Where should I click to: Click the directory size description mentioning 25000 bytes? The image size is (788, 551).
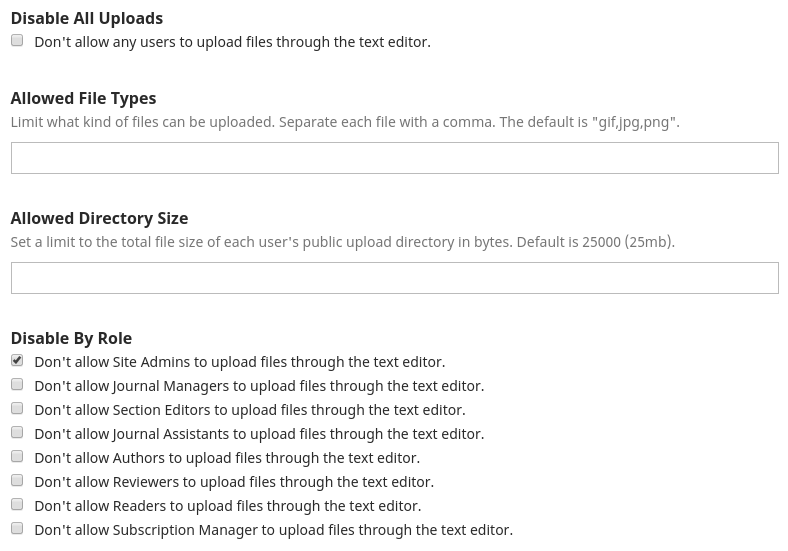tap(342, 242)
